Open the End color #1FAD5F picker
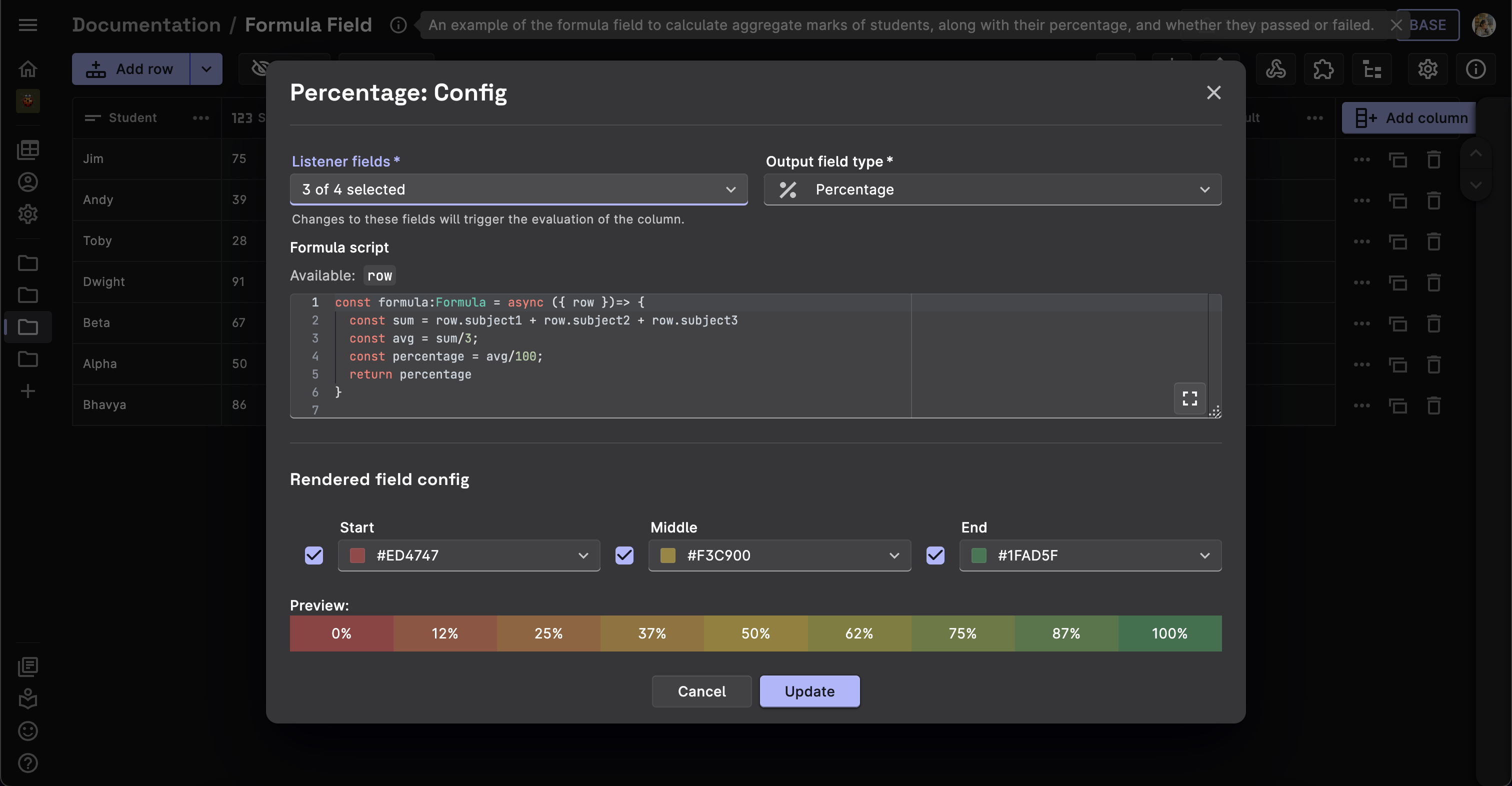Image resolution: width=1512 pixels, height=786 pixels. (1090, 555)
